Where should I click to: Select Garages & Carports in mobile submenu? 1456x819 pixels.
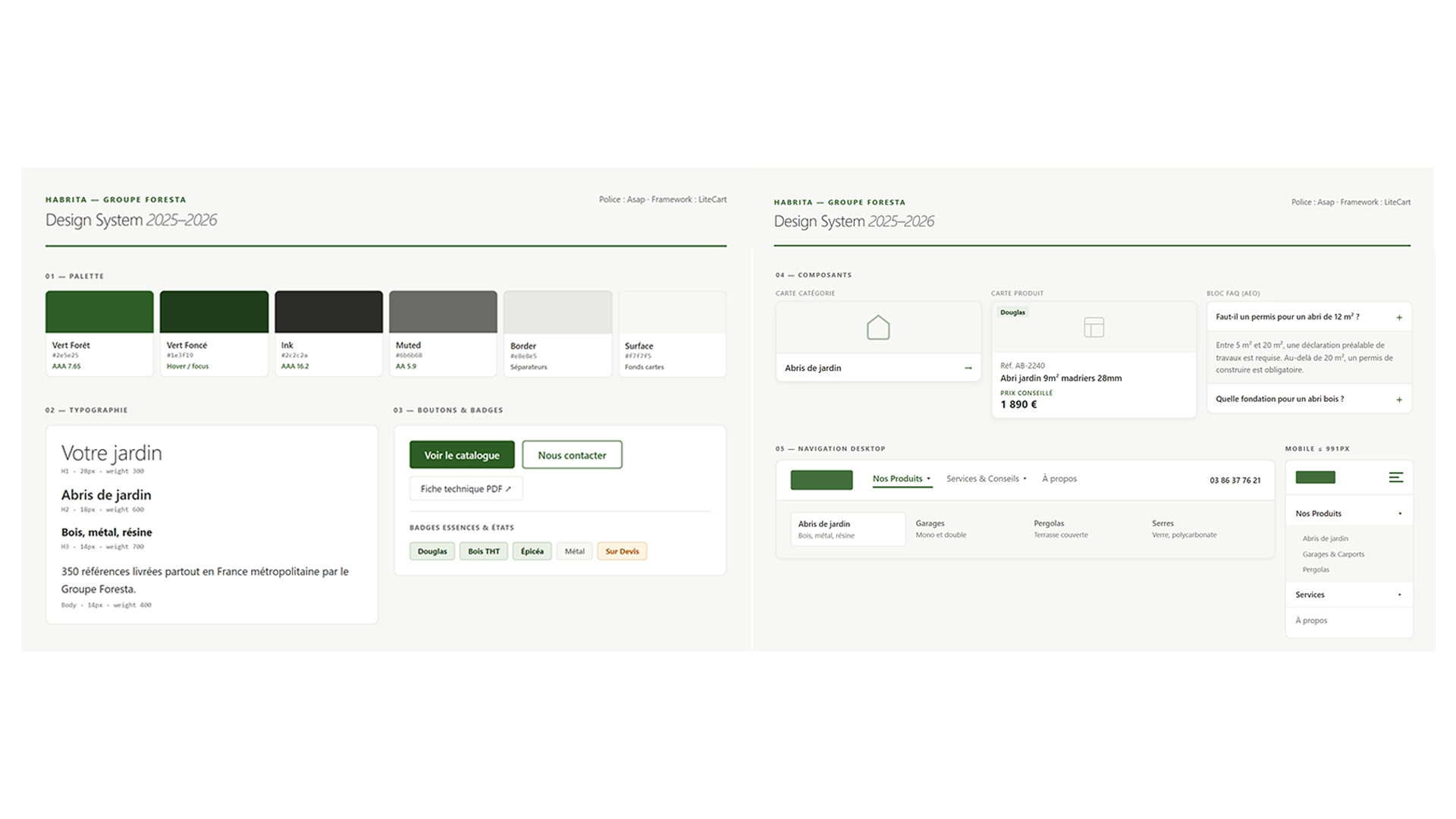click(x=1333, y=554)
